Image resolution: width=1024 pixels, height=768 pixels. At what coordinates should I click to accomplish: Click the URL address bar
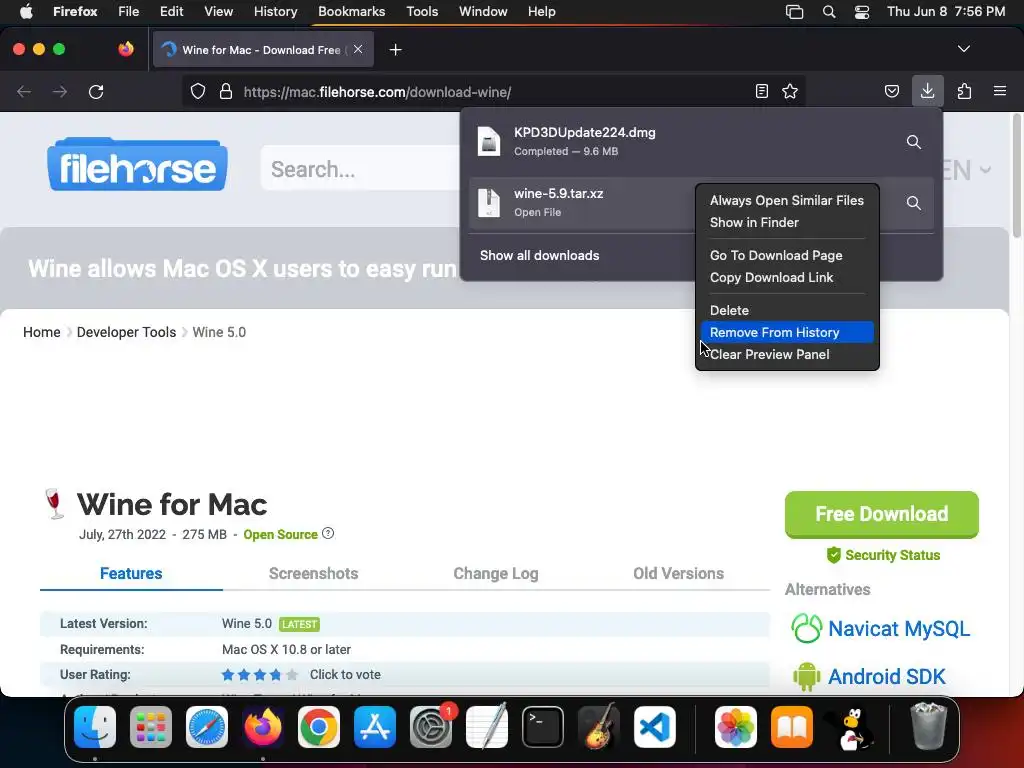pos(496,91)
